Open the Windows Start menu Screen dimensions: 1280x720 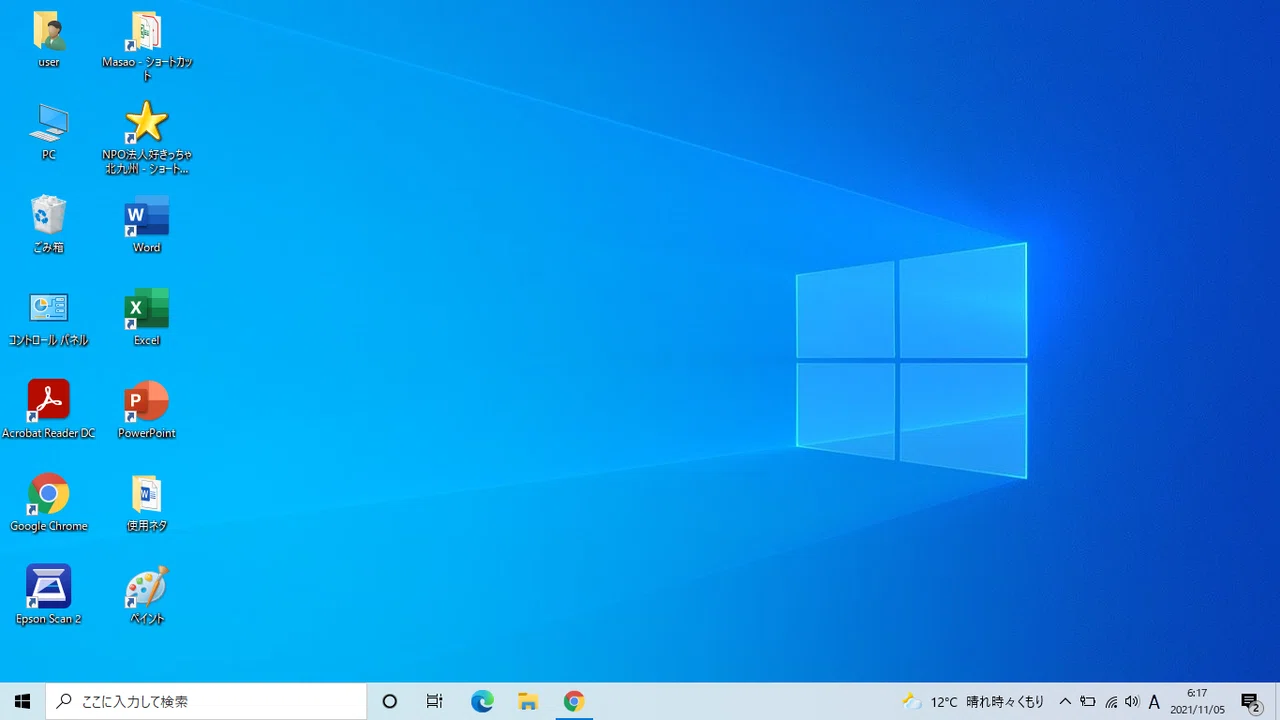tap(23, 701)
